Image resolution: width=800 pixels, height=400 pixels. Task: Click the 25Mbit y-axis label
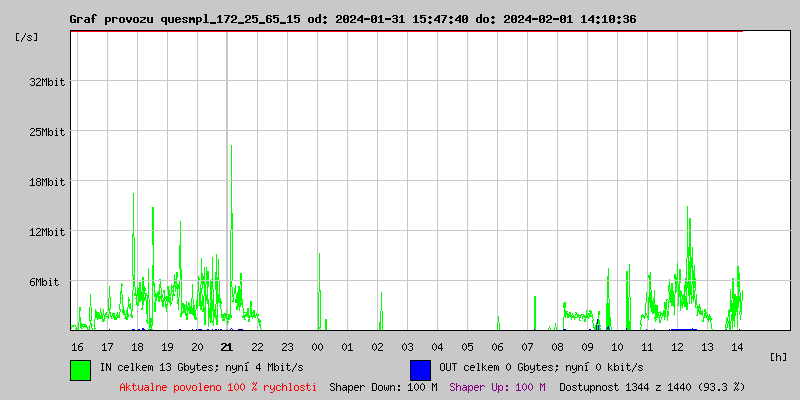point(47,132)
